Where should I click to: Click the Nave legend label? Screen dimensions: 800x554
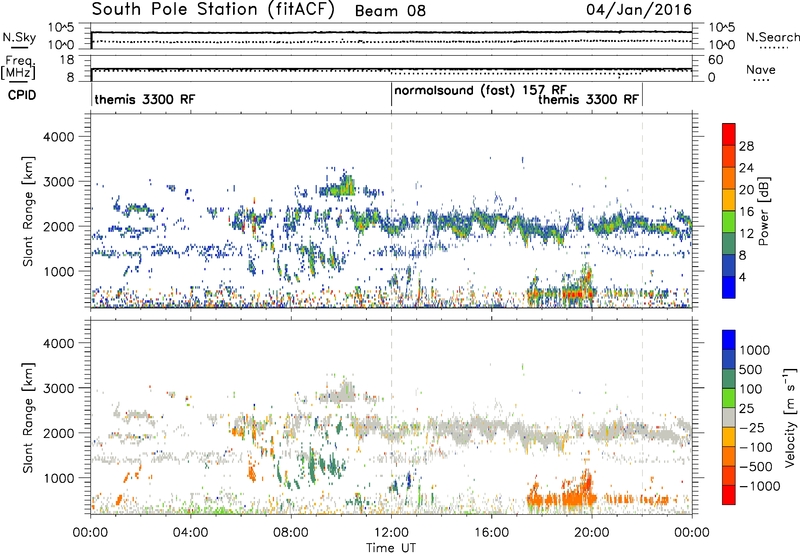coord(761,69)
